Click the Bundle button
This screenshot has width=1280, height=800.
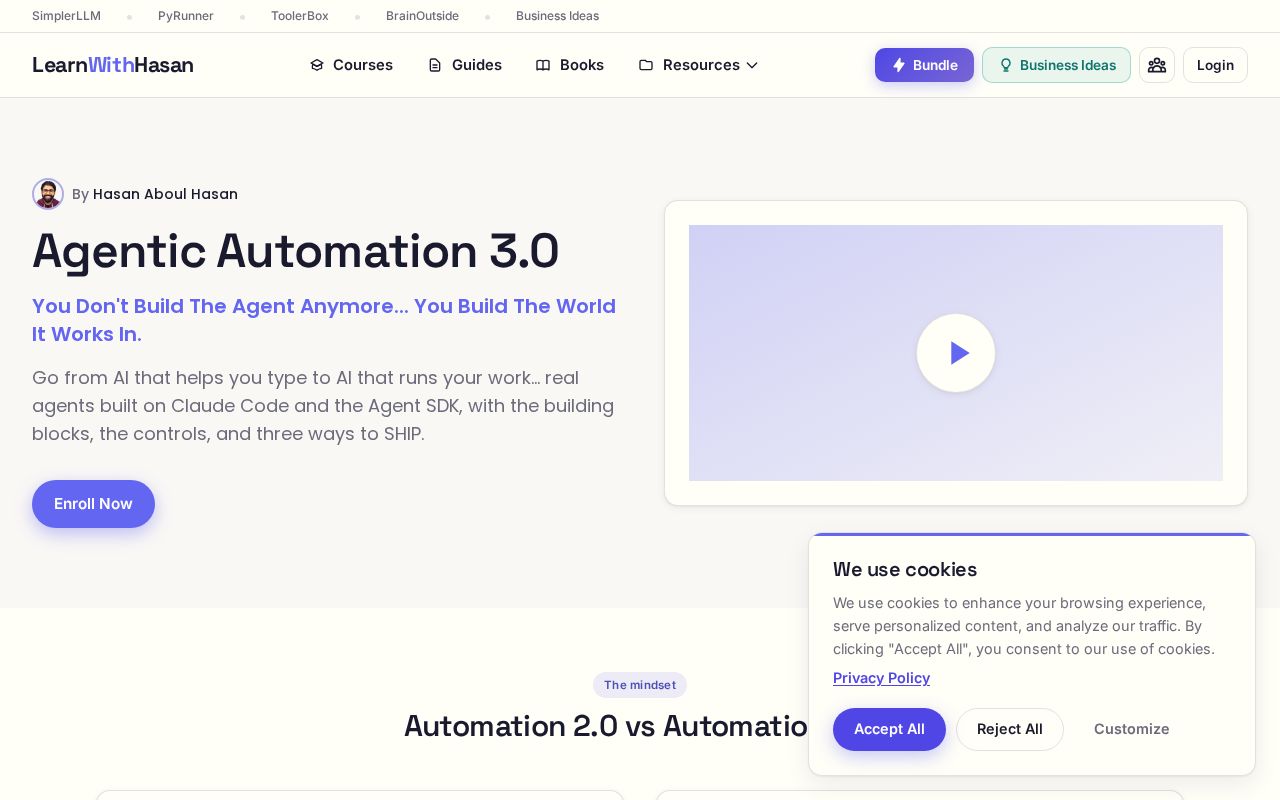[924, 65]
